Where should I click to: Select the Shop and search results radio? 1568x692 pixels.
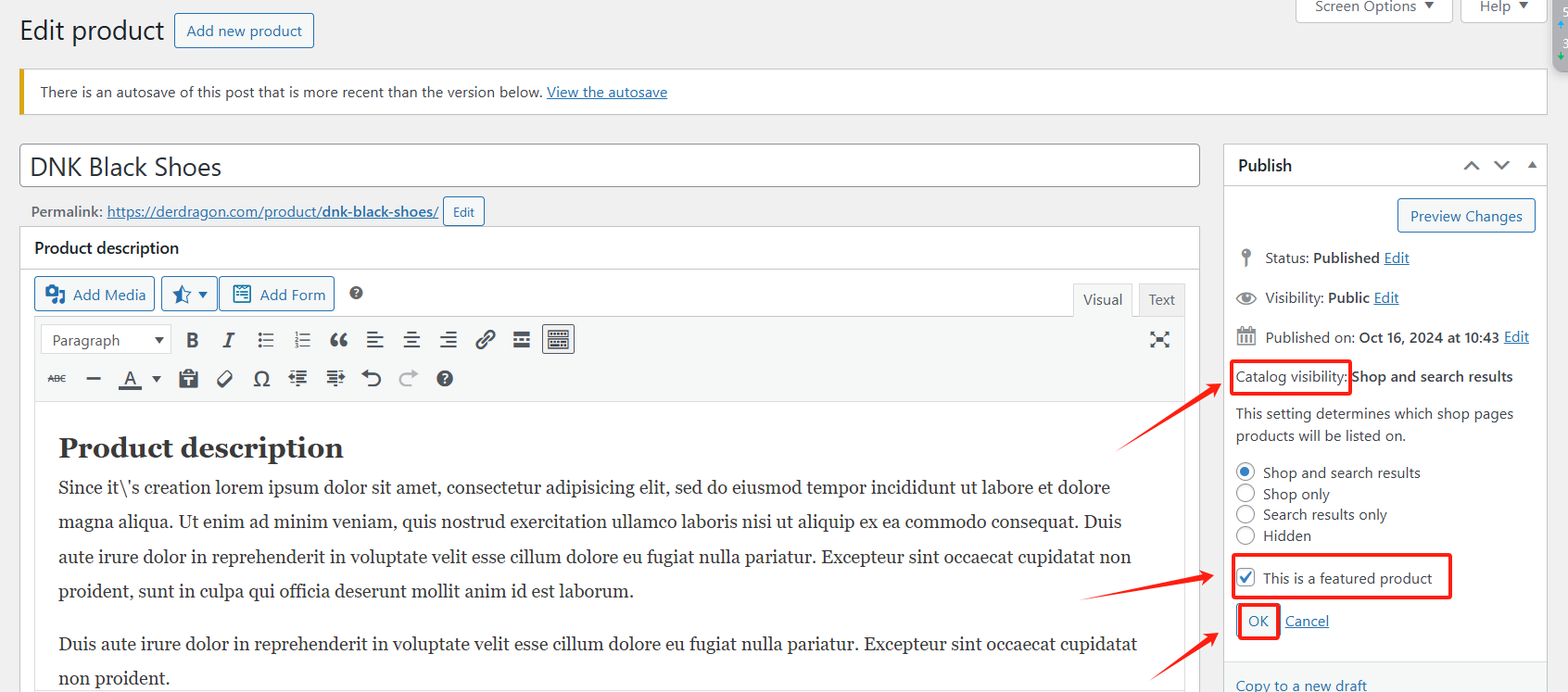point(1246,472)
